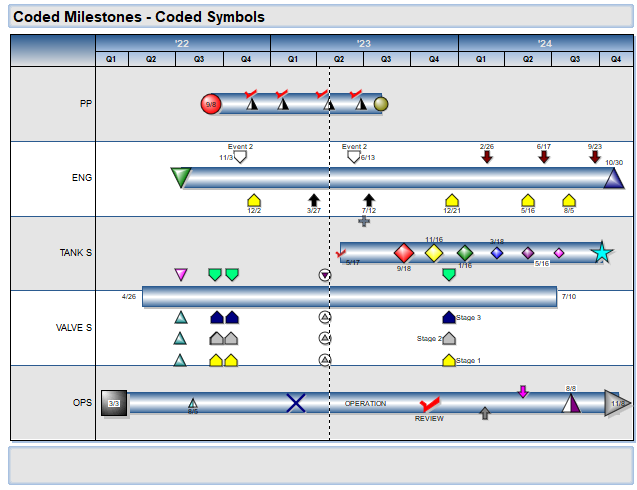Click the gray plus symbol below the 7/12 arrow

tap(364, 221)
